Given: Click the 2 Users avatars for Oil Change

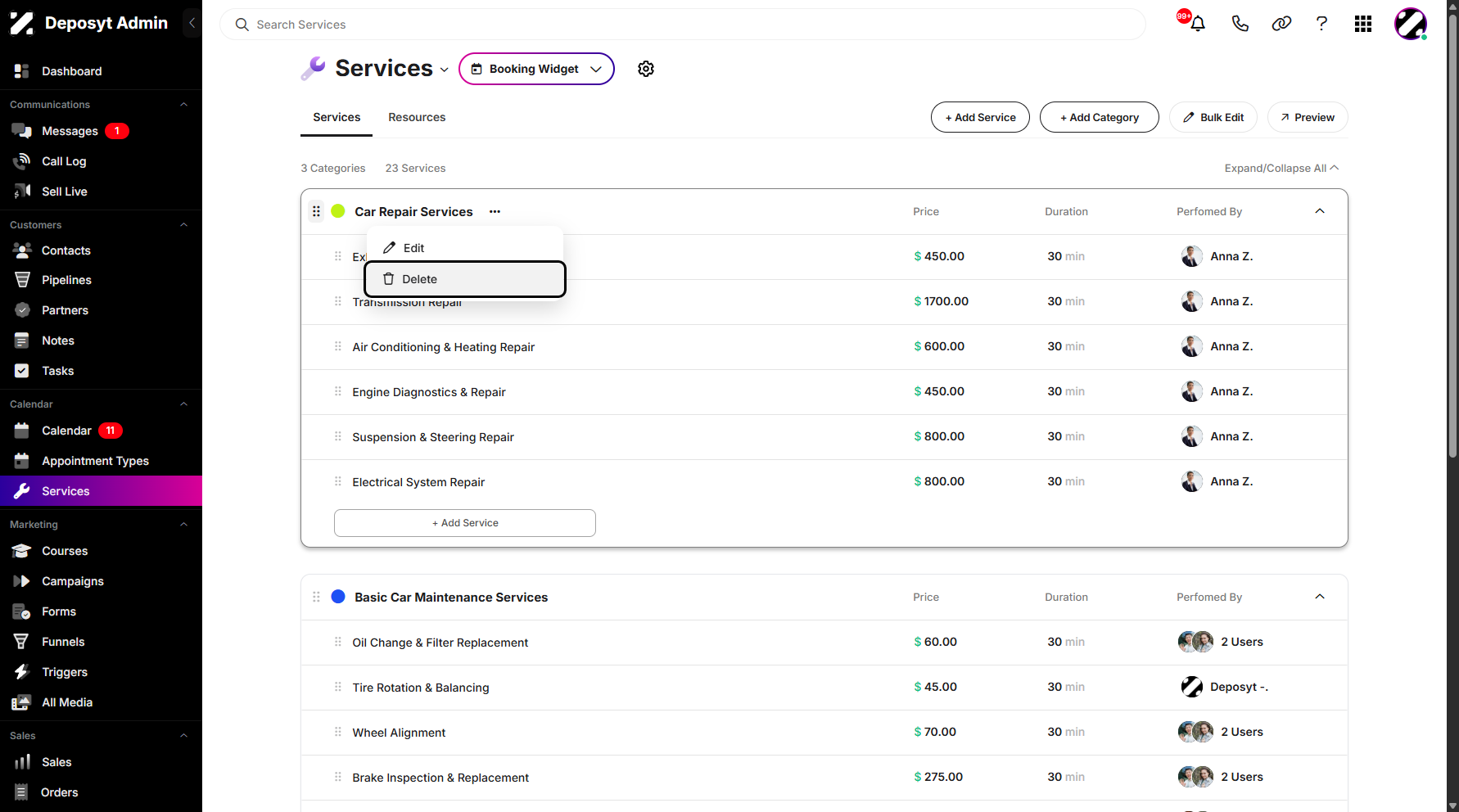Looking at the screenshot, I should (x=1196, y=642).
